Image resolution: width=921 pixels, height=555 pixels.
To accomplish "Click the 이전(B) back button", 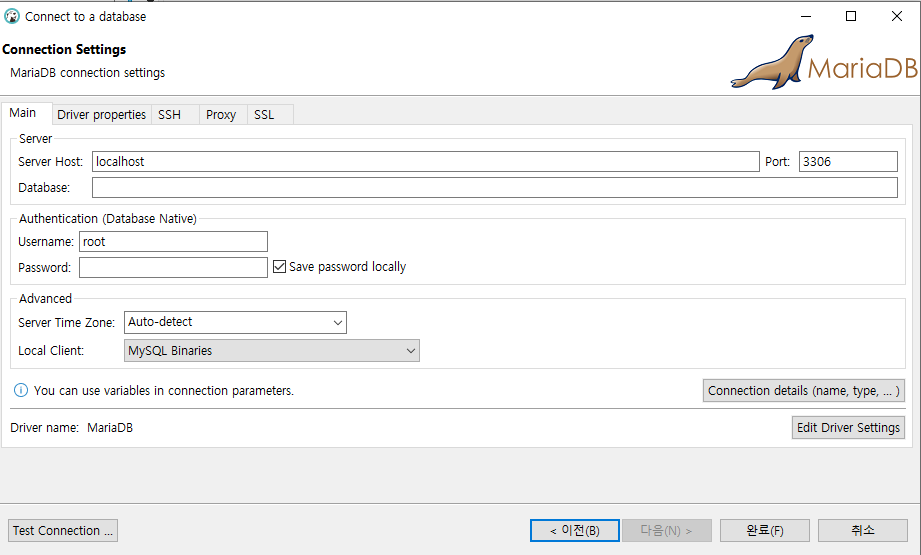I will pyautogui.click(x=574, y=530).
